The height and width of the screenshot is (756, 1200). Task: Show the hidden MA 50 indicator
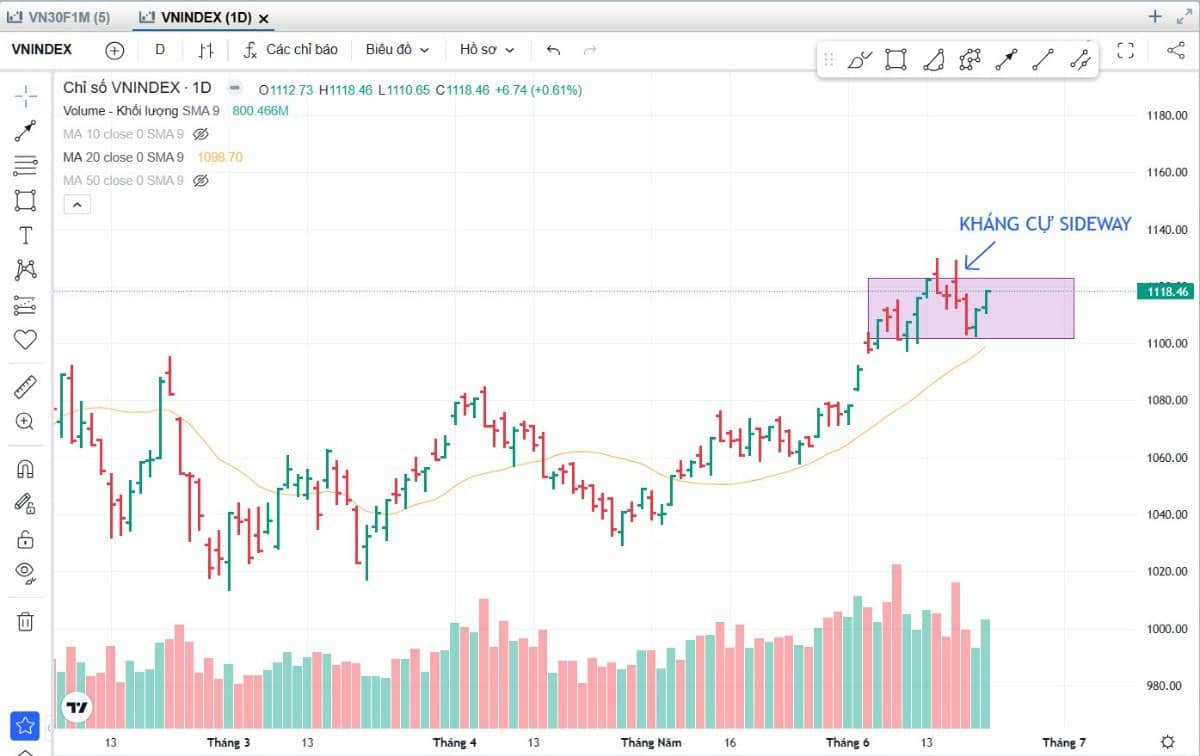tap(200, 181)
